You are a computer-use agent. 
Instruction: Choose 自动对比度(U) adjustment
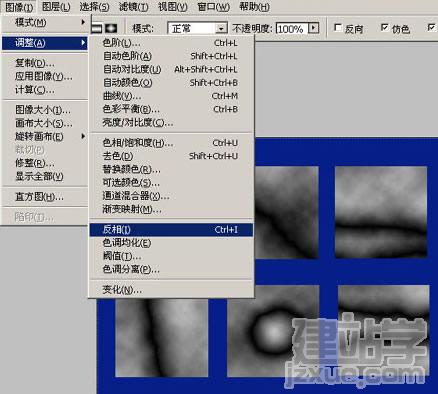tap(171, 69)
